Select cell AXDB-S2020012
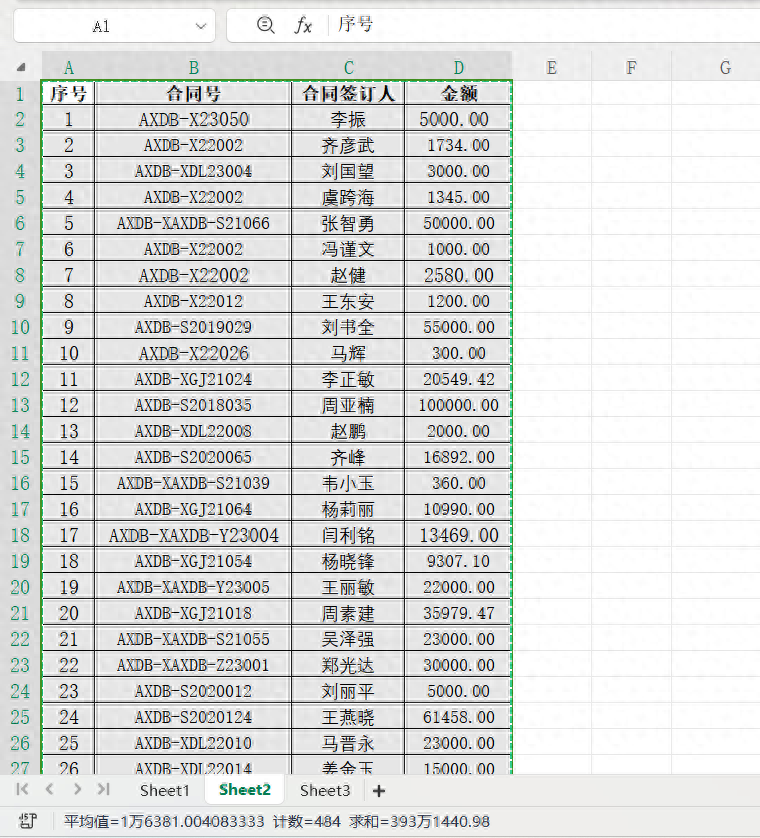This screenshot has height=838, width=760. click(193, 691)
